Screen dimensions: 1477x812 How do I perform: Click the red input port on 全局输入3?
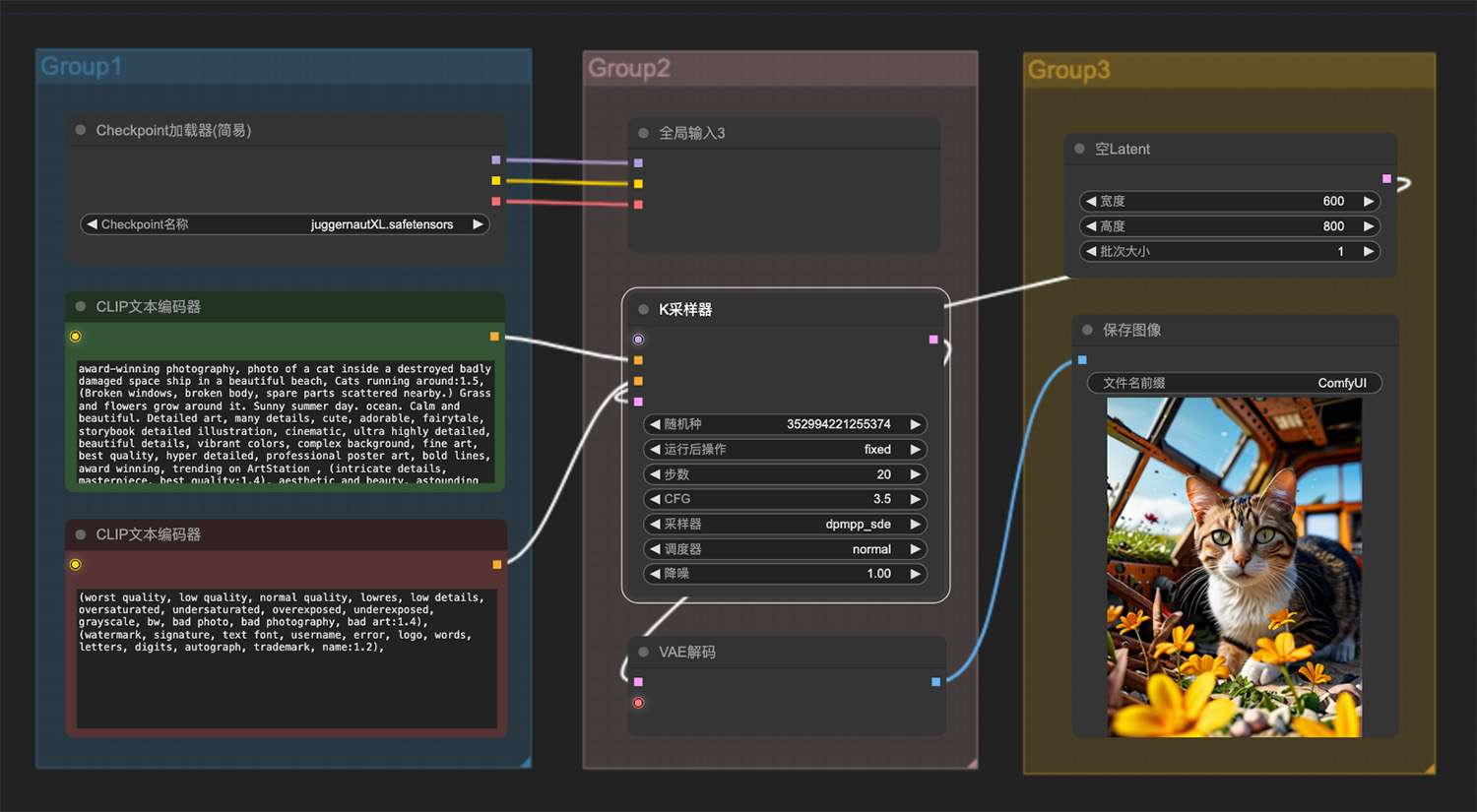click(638, 205)
